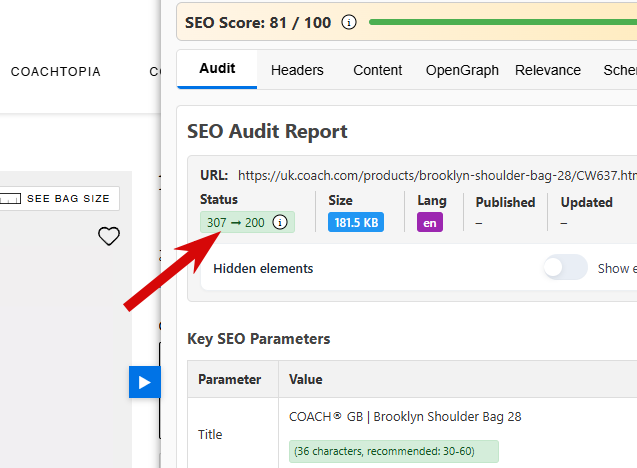Click the Parameter column header

(230, 380)
